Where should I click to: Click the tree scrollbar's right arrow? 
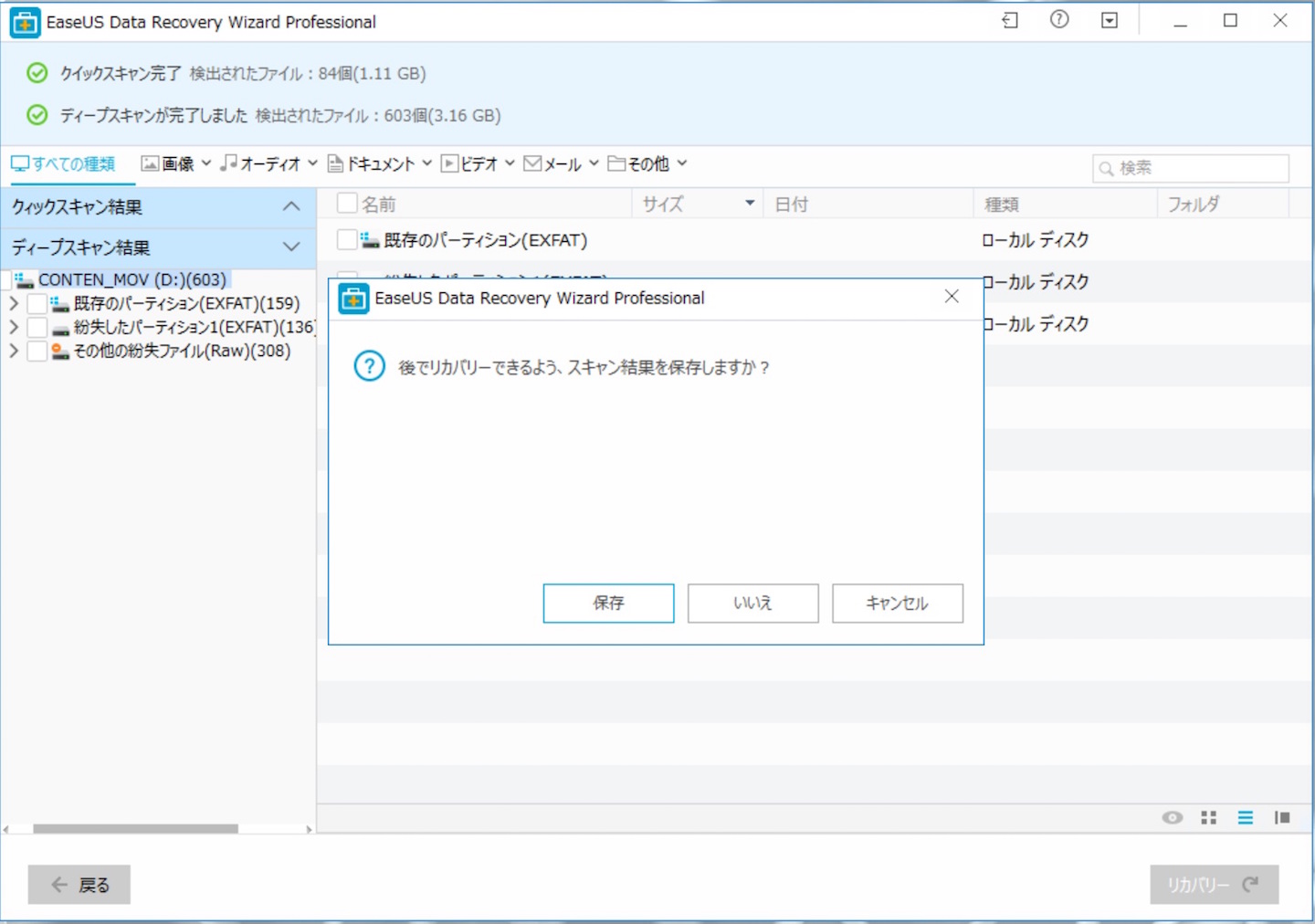(310, 829)
